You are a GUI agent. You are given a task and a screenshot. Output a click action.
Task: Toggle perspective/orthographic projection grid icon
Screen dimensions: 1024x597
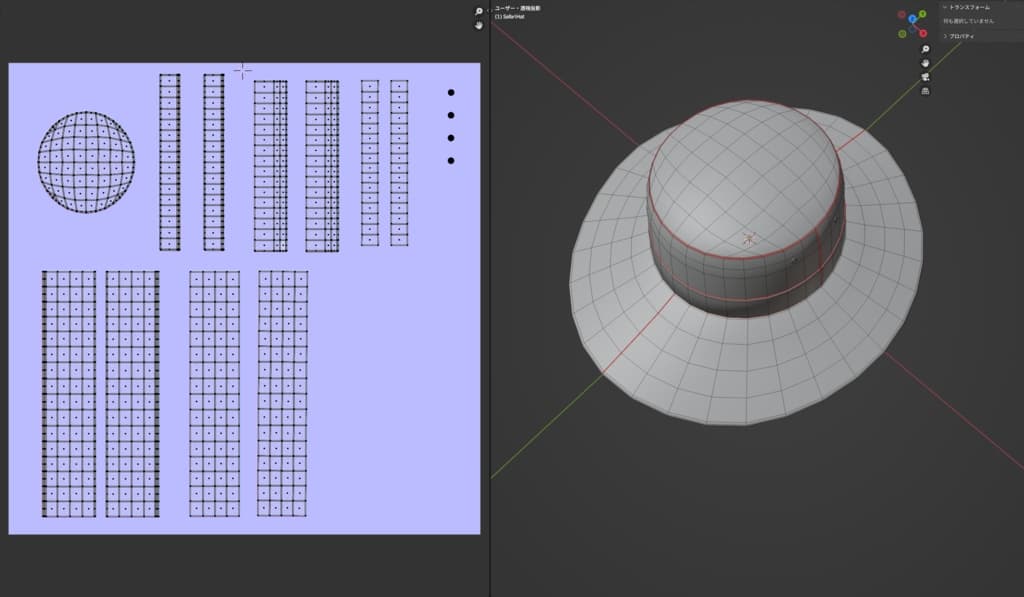(925, 91)
